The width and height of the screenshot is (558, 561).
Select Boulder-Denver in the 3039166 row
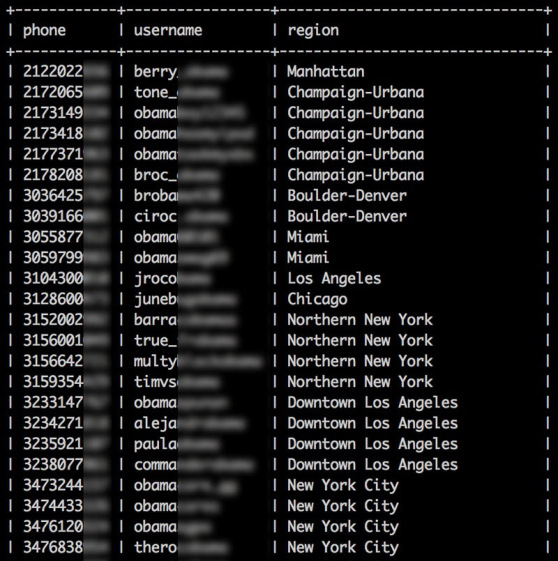[347, 216]
